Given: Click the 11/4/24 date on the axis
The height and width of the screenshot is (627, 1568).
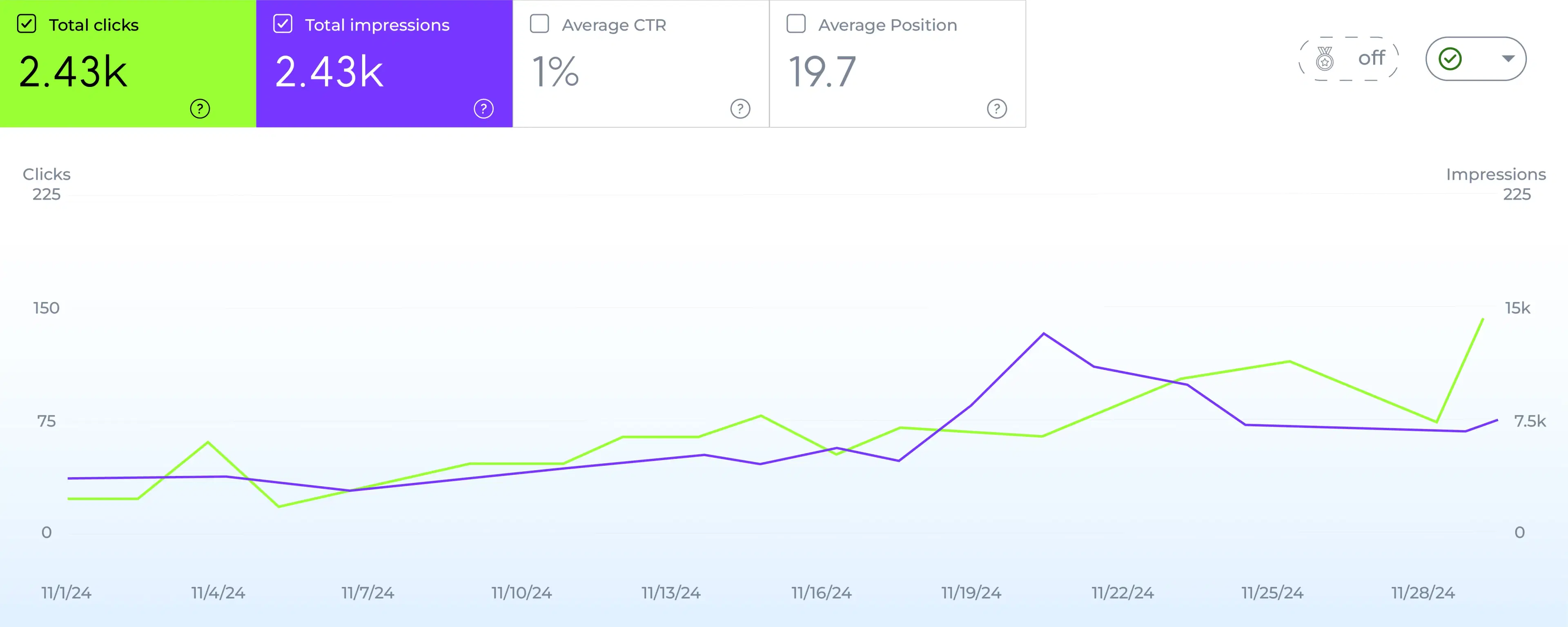Looking at the screenshot, I should coord(218,593).
